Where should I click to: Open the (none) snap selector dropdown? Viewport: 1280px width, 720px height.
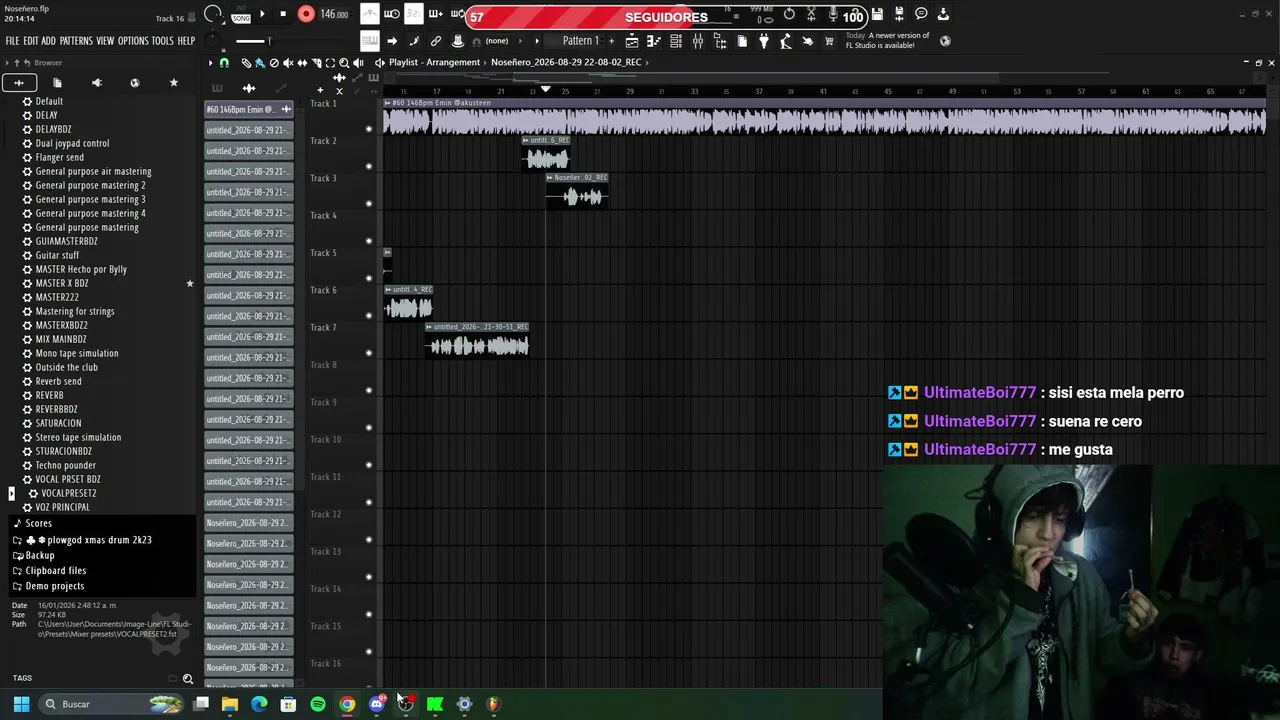point(497,41)
